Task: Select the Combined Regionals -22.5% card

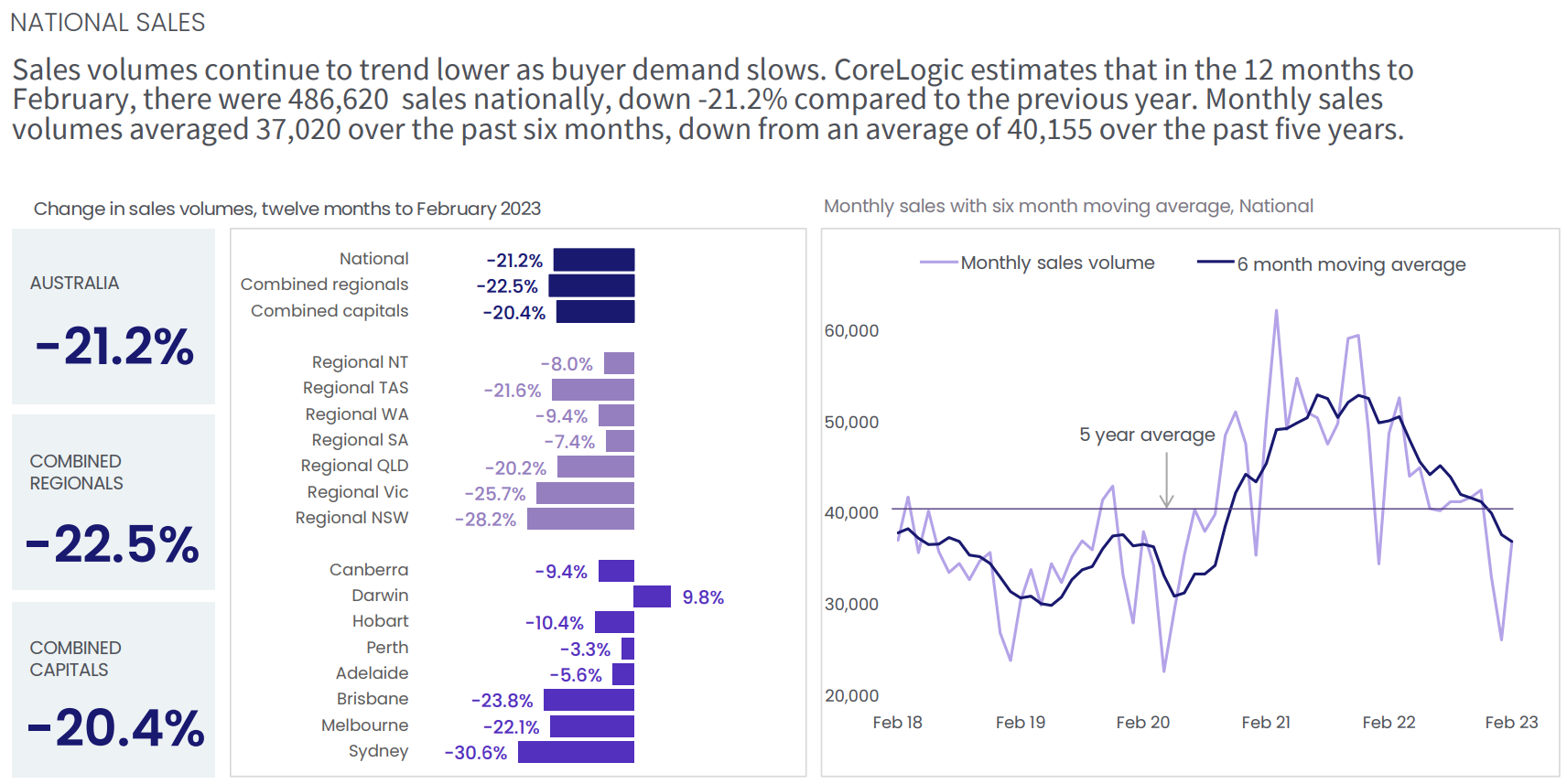Action: point(113,502)
